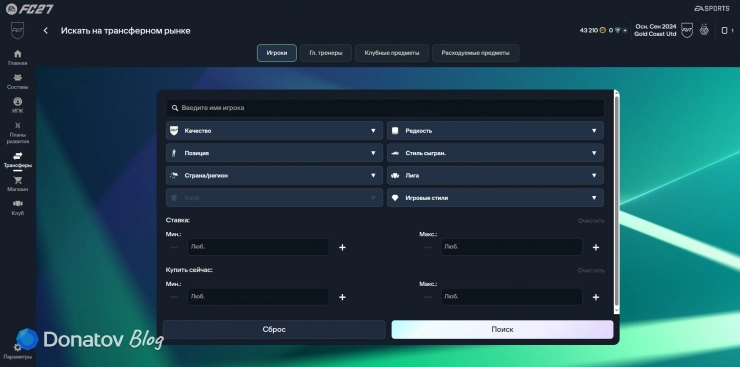The image size is (740, 367).
Task: Open Составы squads section
Action: (17, 82)
